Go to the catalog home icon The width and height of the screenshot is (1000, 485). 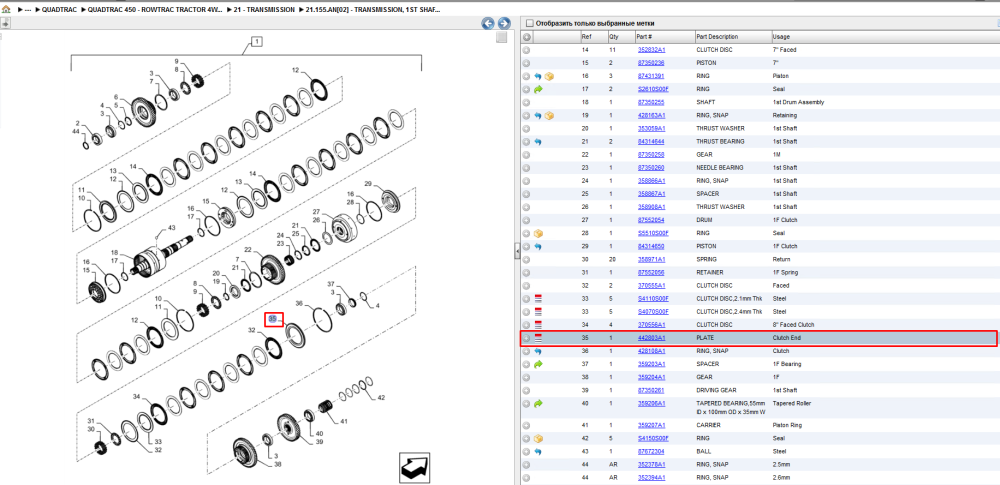tap(6, 10)
